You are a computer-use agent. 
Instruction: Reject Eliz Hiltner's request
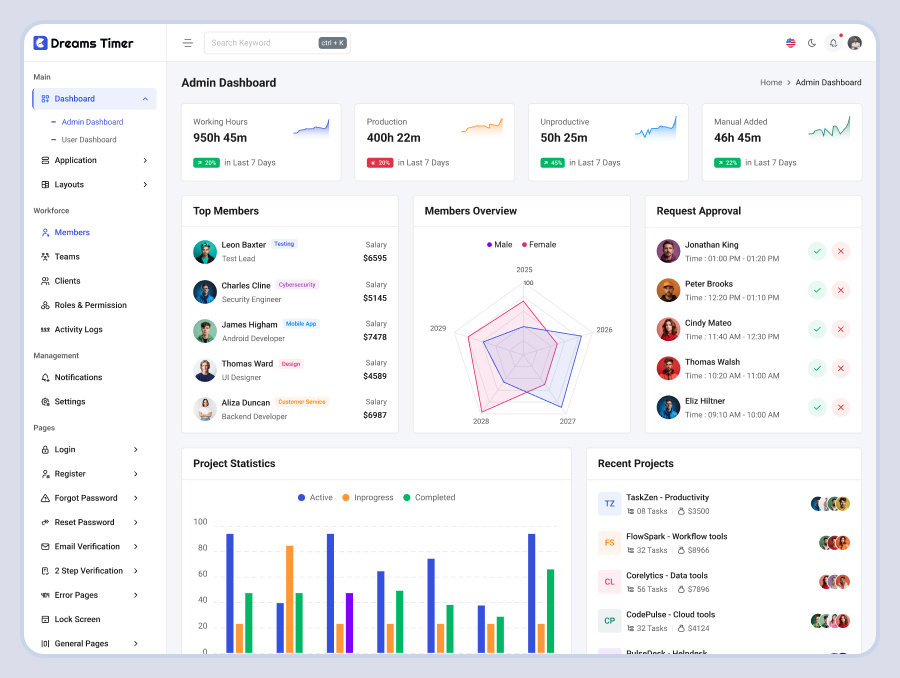coord(841,408)
